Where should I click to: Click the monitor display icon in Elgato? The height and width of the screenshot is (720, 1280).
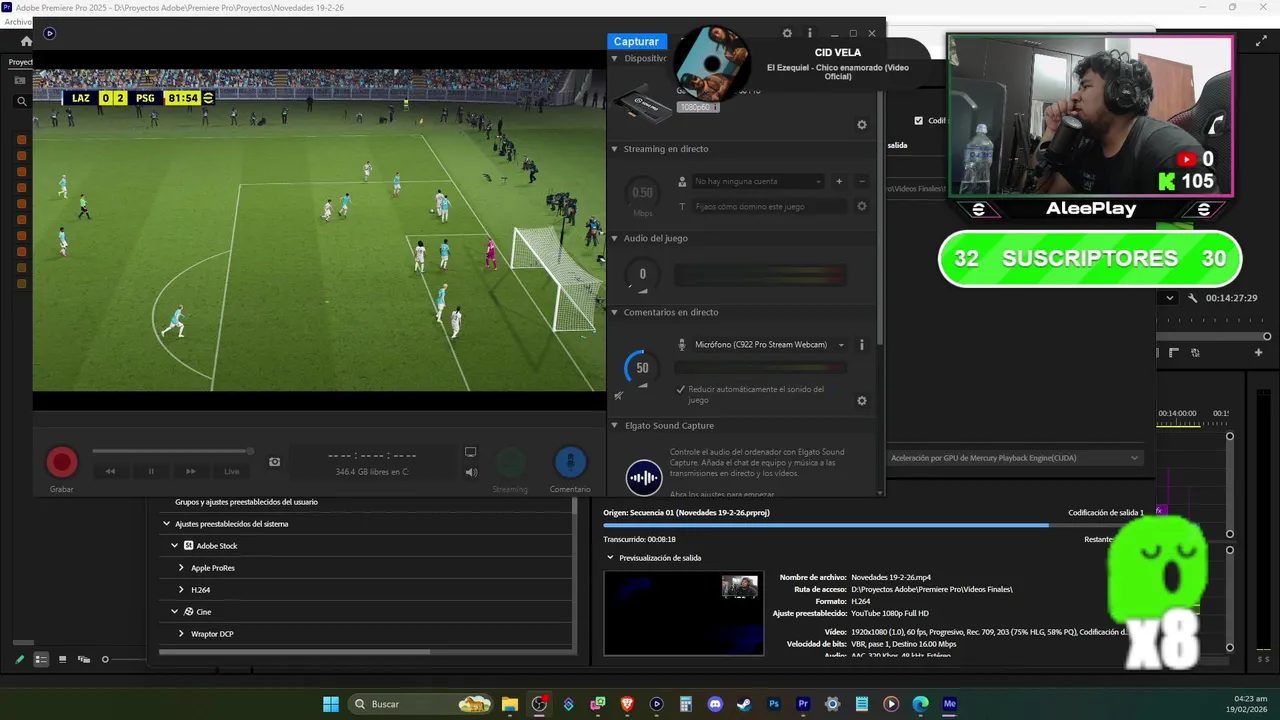click(470, 452)
